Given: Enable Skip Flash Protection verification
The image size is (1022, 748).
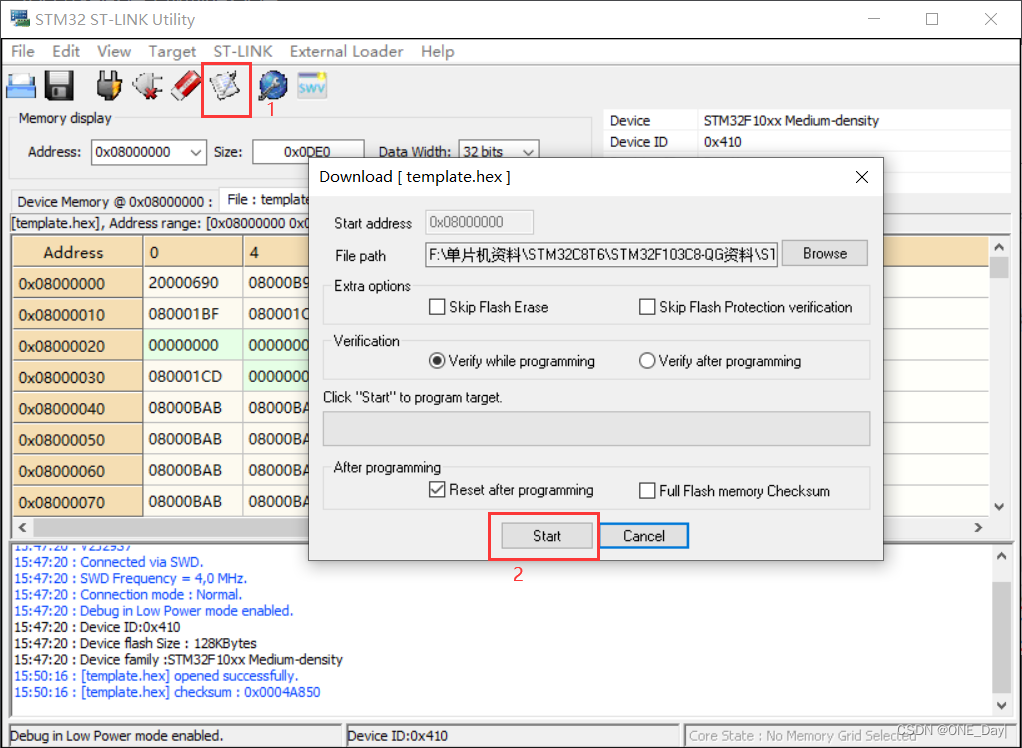Looking at the screenshot, I should (x=647, y=307).
